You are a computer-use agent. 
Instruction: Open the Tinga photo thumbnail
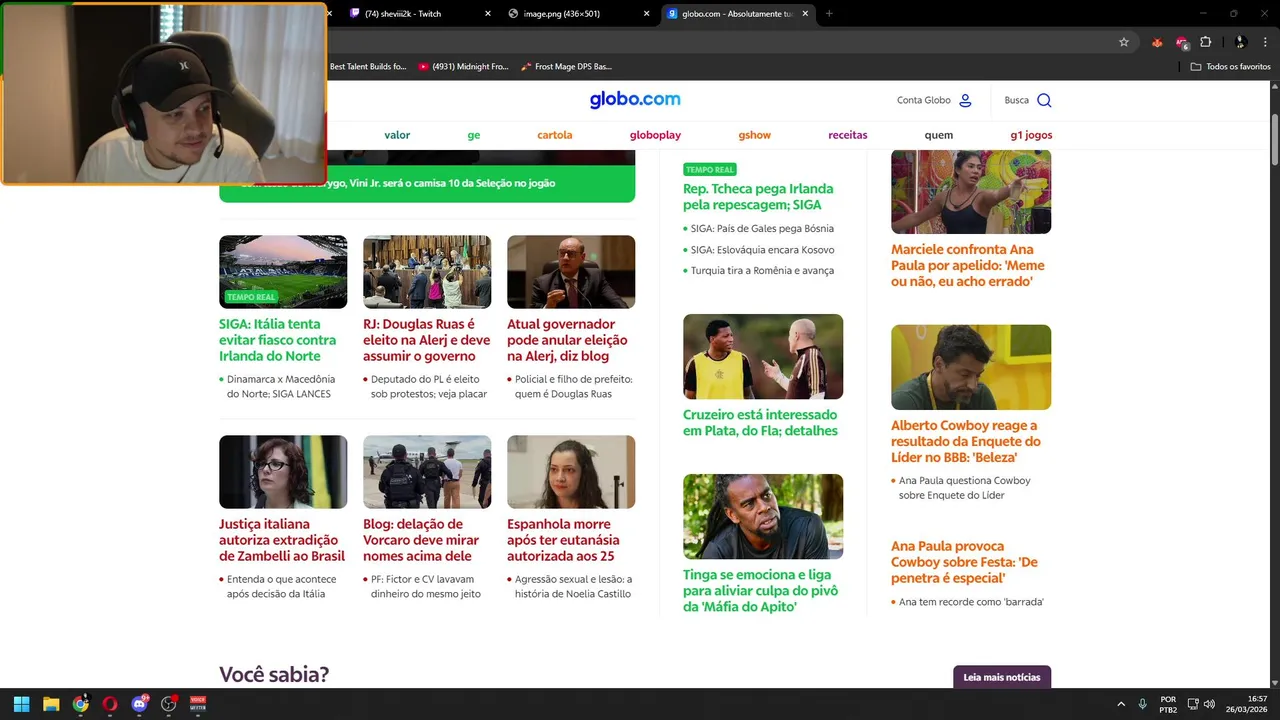[x=763, y=516]
